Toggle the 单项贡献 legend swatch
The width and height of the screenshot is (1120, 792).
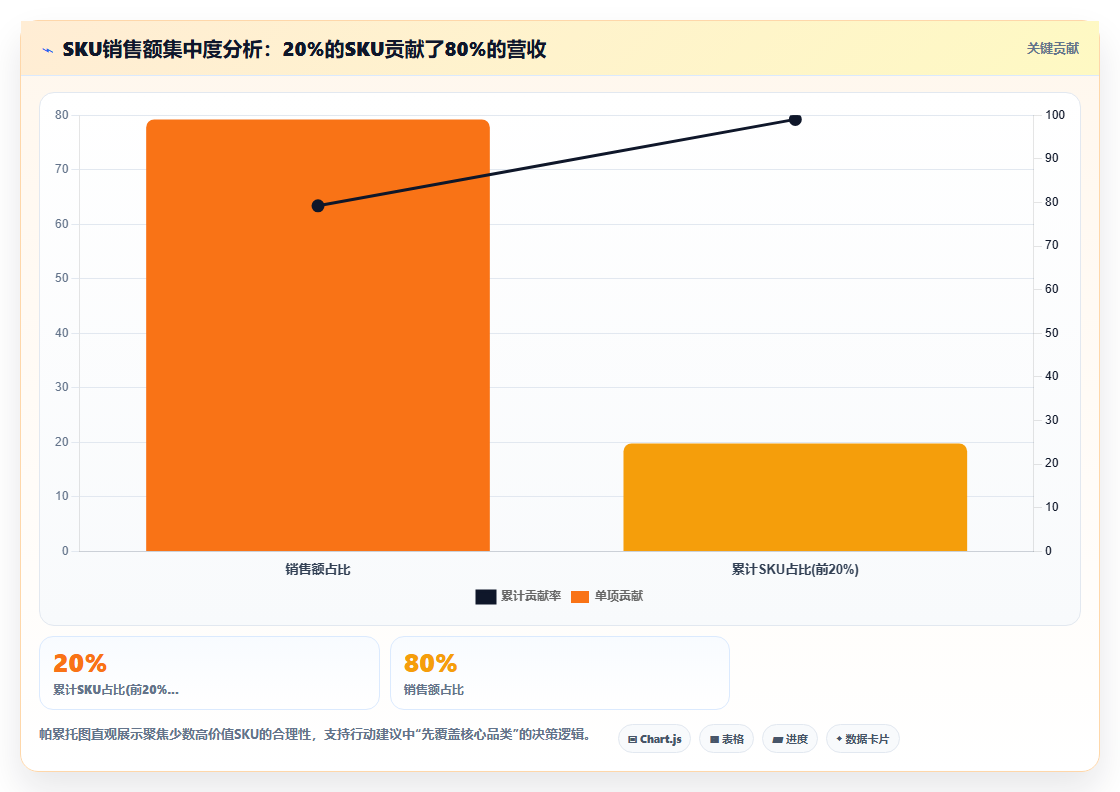pos(580,596)
